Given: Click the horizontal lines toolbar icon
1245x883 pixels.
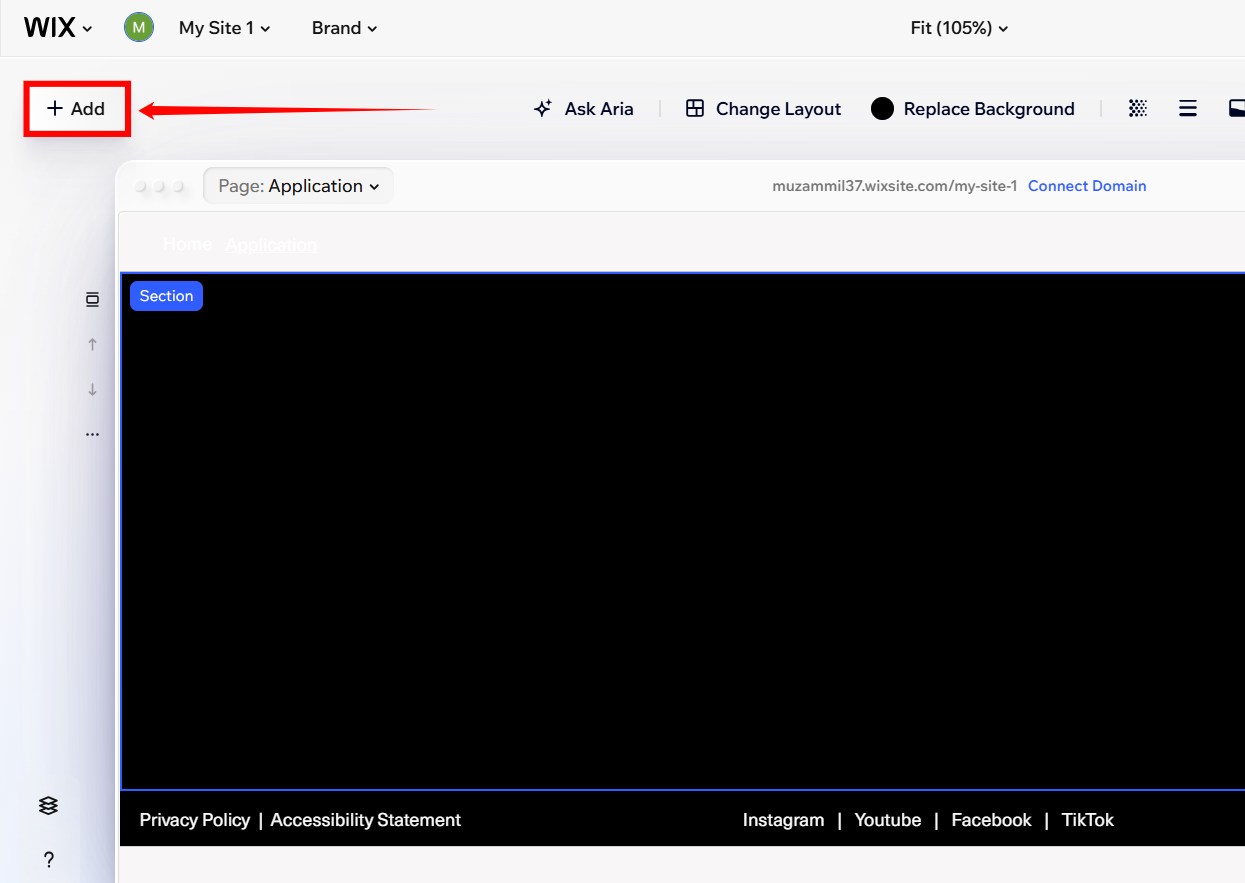Looking at the screenshot, I should click(1188, 109).
